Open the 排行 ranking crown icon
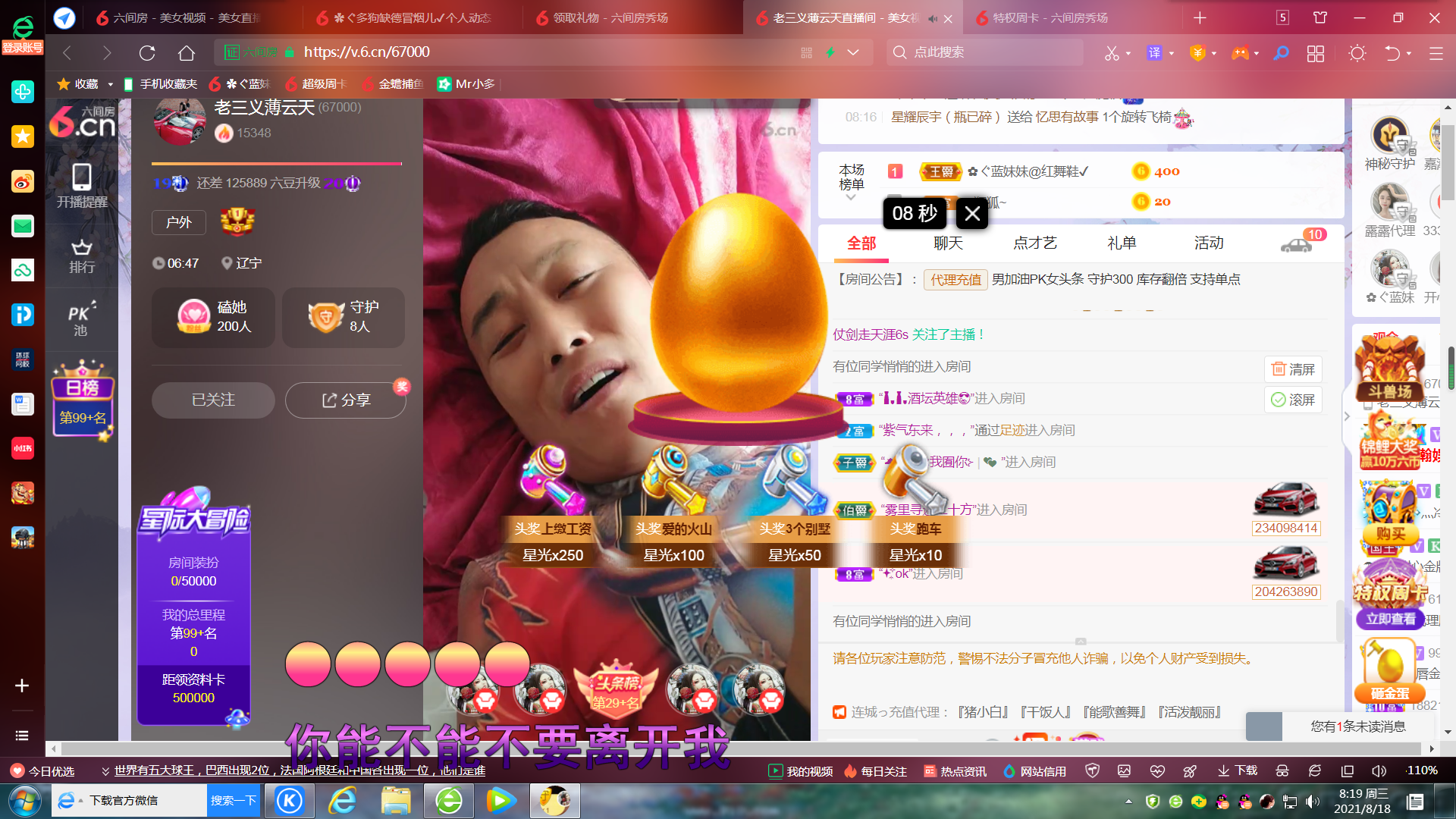Viewport: 1456px width, 819px height. click(82, 256)
